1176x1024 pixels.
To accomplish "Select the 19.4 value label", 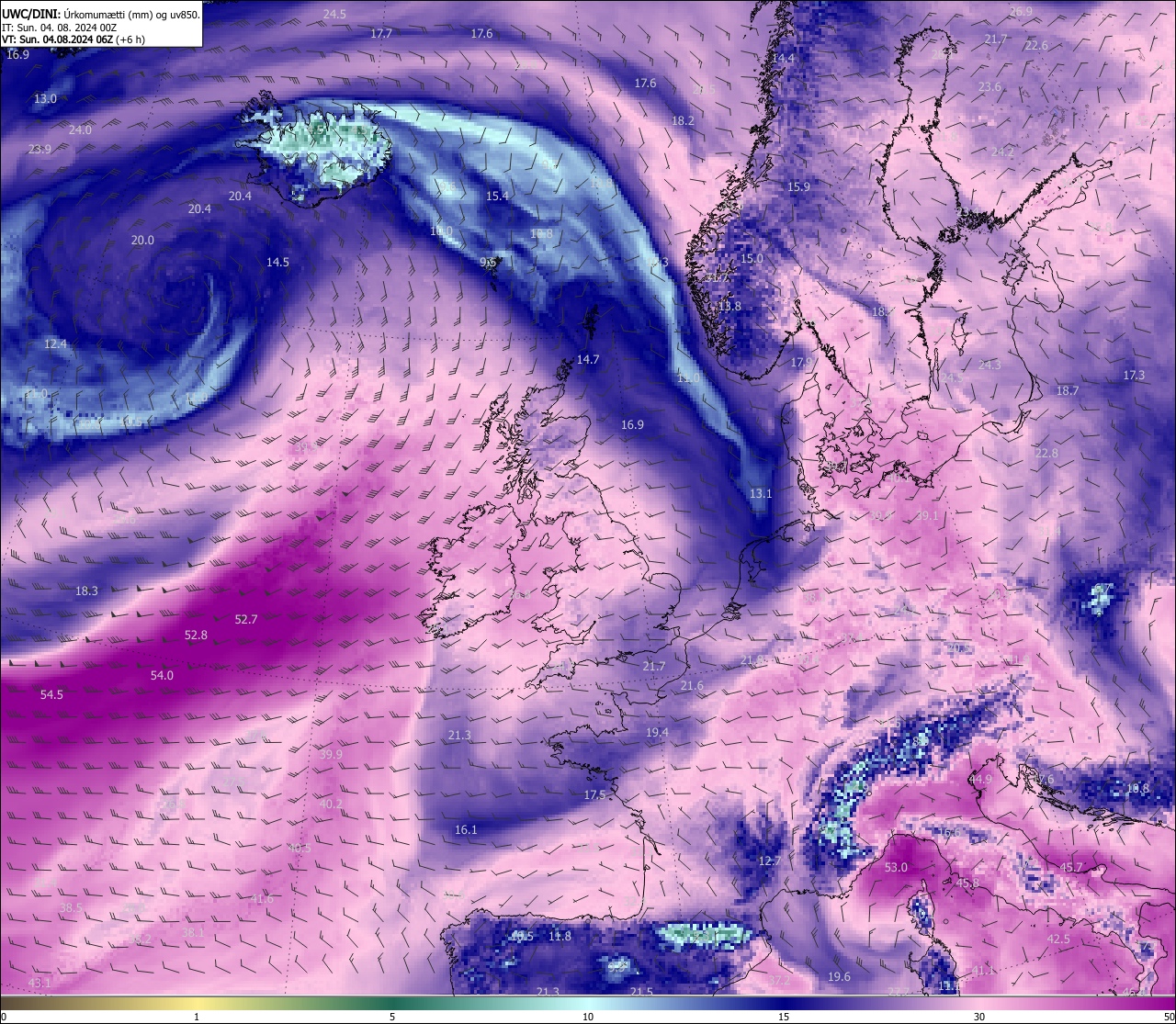I will pos(657,732).
